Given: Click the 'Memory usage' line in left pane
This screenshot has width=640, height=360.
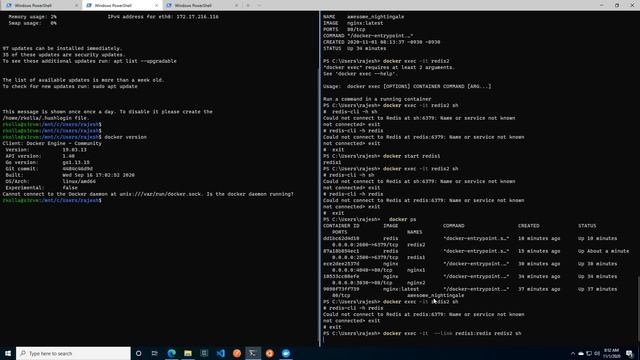Looking at the screenshot, I should tap(32, 17).
